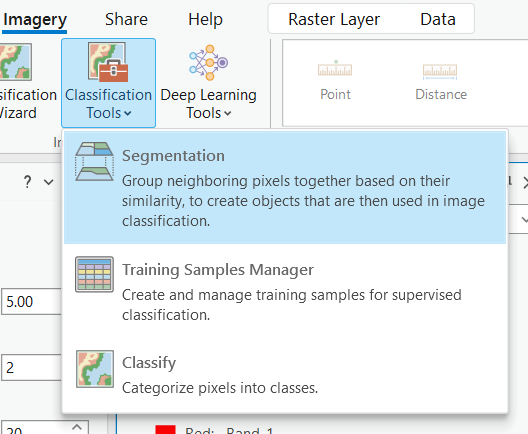Open the Data contextual tab
This screenshot has width=528, height=434.
click(438, 19)
